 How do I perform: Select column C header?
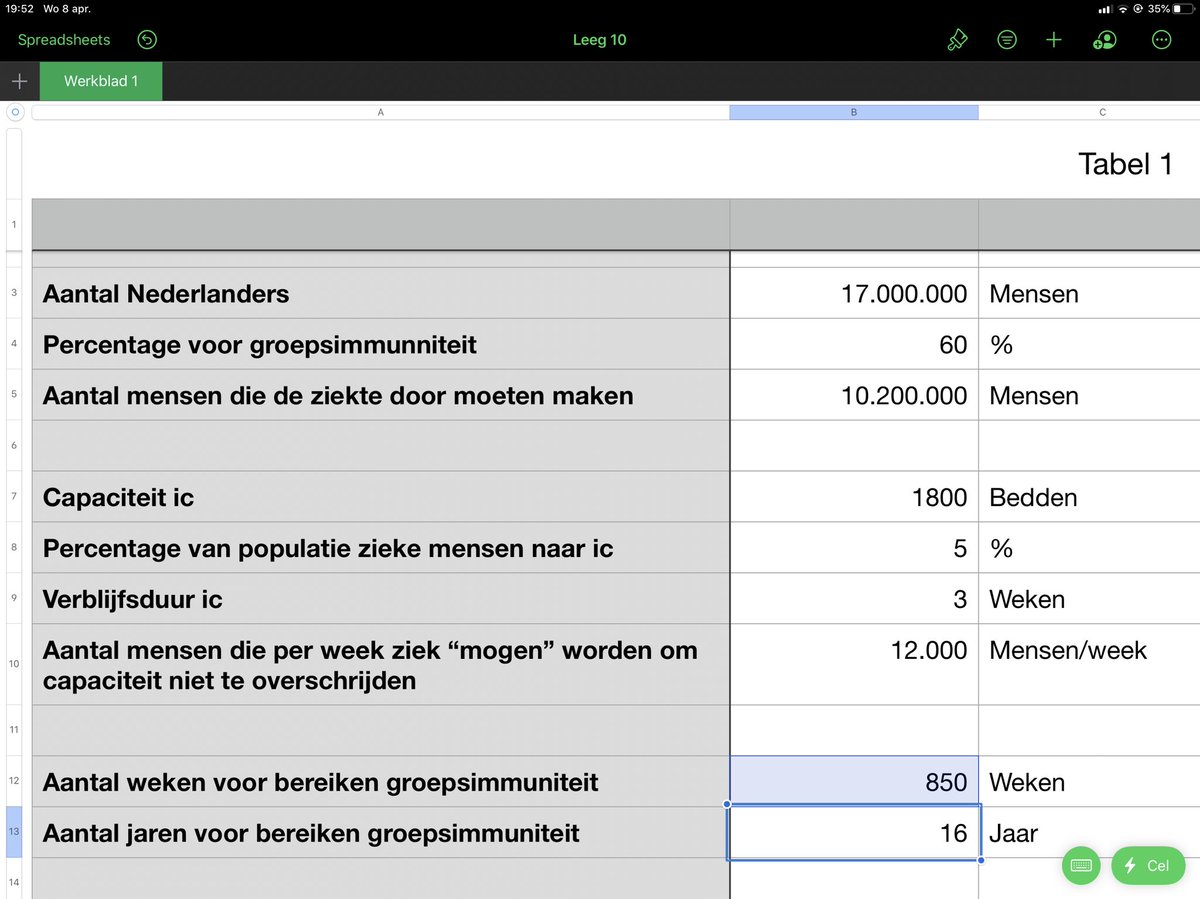tap(1090, 113)
